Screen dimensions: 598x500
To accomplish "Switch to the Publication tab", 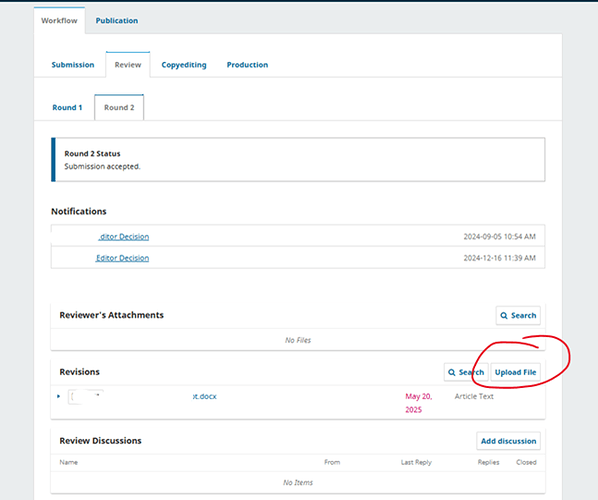I will [117, 21].
